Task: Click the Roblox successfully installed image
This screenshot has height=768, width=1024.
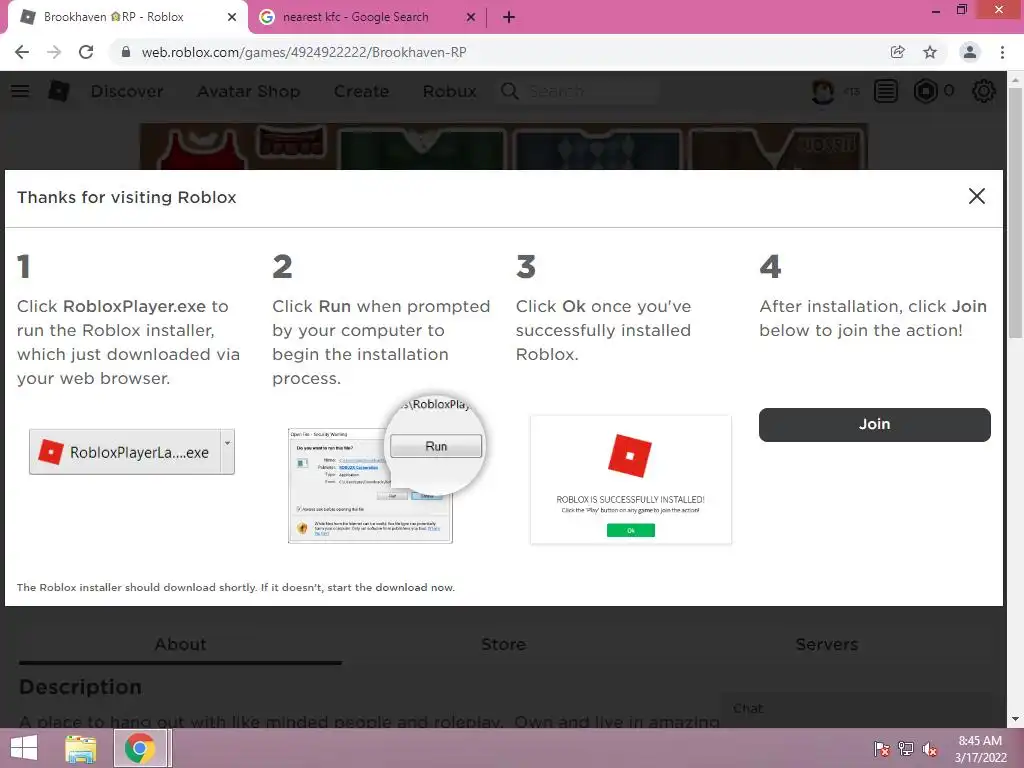Action: pos(631,479)
